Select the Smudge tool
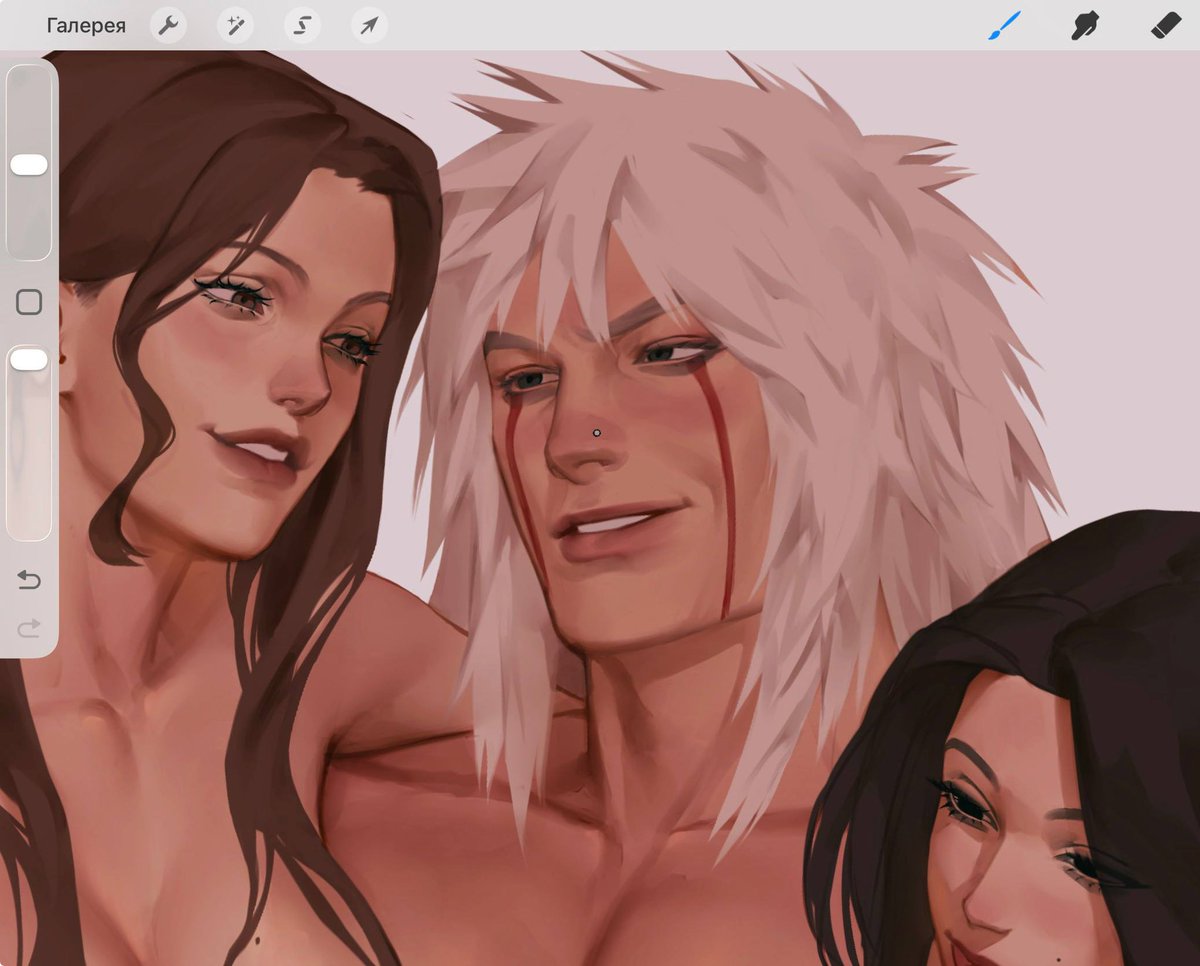The image size is (1200, 966). [x=1085, y=25]
